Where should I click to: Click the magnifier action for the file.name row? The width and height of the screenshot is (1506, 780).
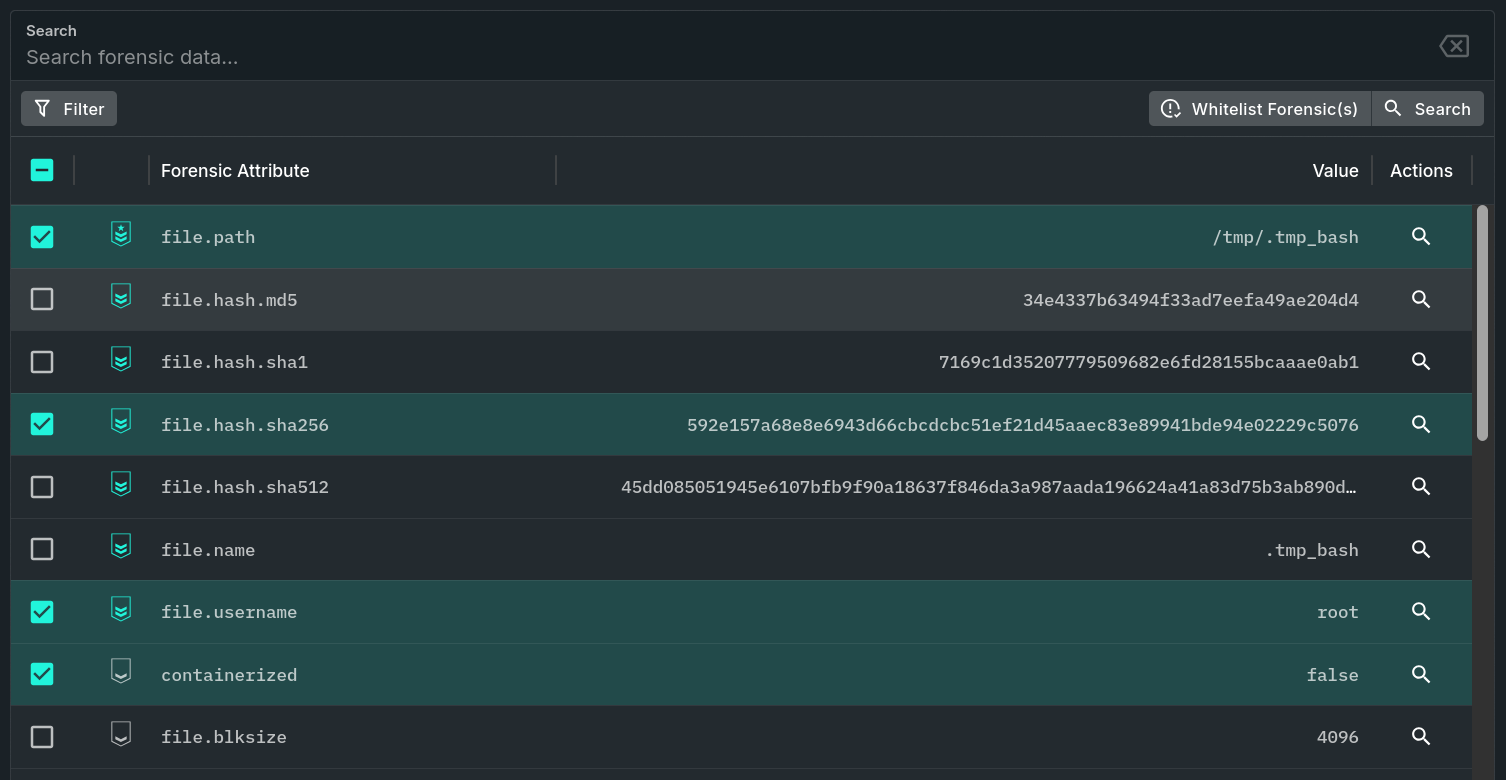[1421, 549]
